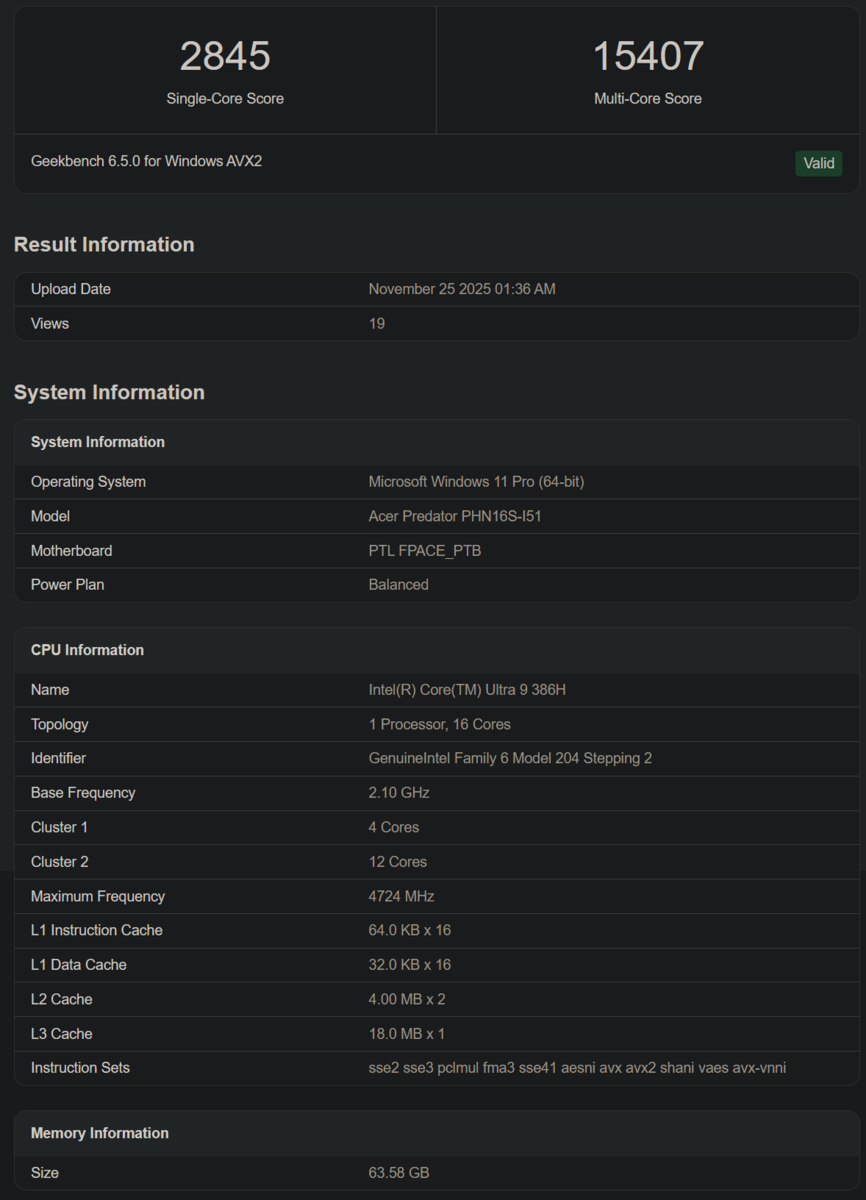This screenshot has height=1200, width=866.
Task: Click the Geekbench 6.5.0 for Windows AVX2 text
Action: 146,161
